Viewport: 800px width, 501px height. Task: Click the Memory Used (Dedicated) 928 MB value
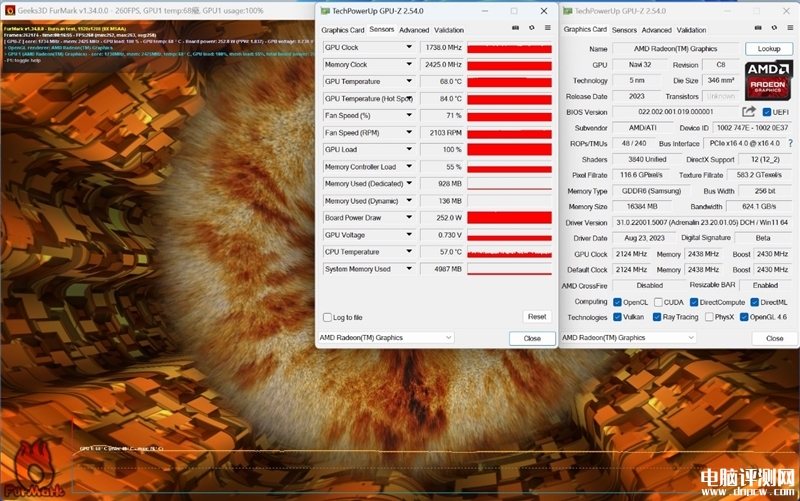coord(441,184)
